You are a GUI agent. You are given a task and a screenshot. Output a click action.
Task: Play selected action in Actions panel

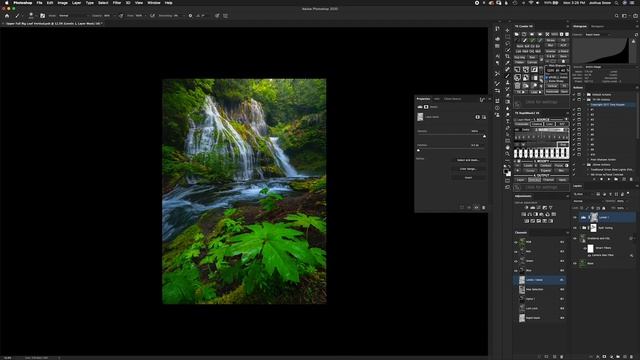[x=609, y=178]
